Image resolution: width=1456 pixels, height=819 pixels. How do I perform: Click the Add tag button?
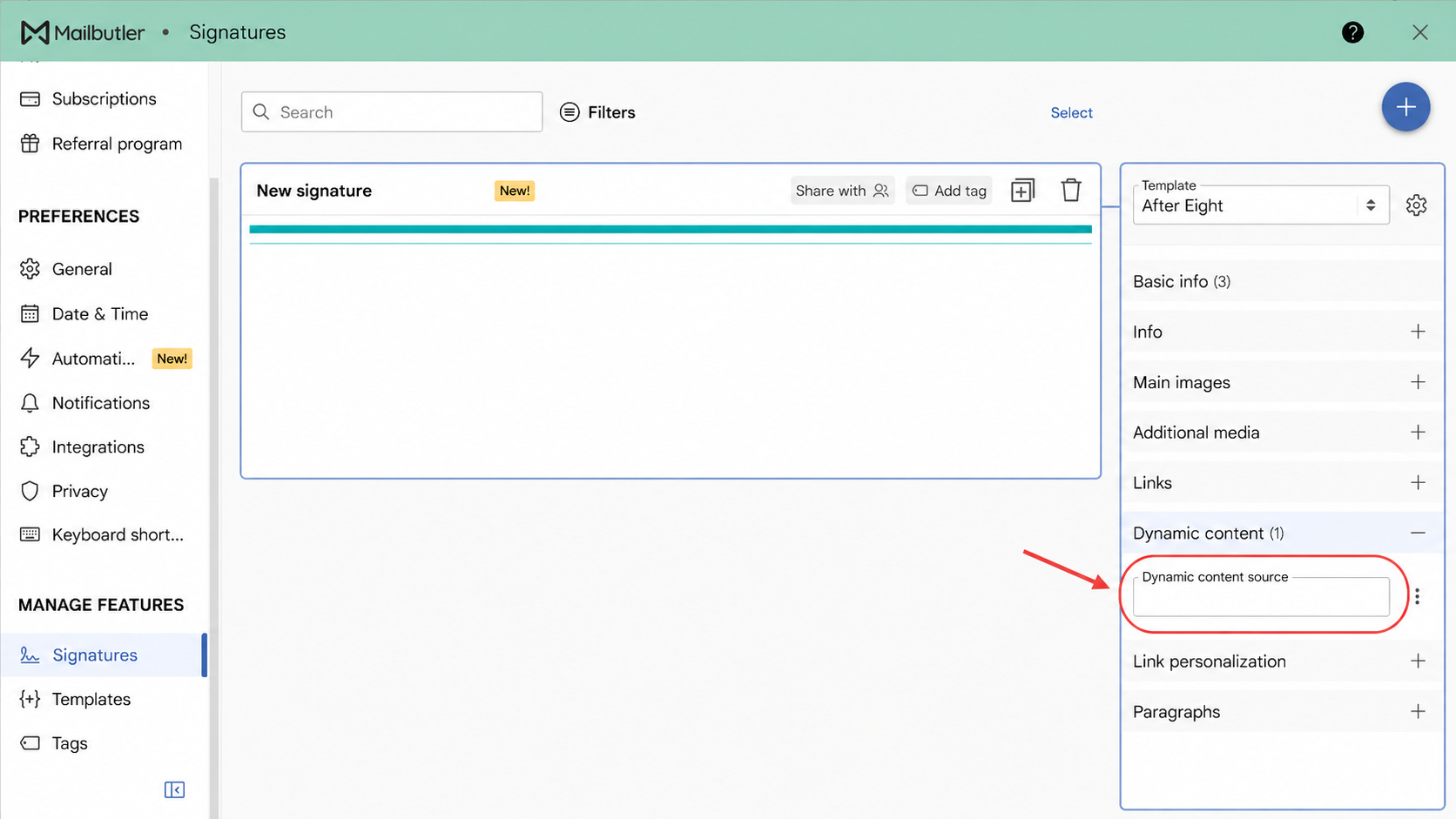[949, 191]
